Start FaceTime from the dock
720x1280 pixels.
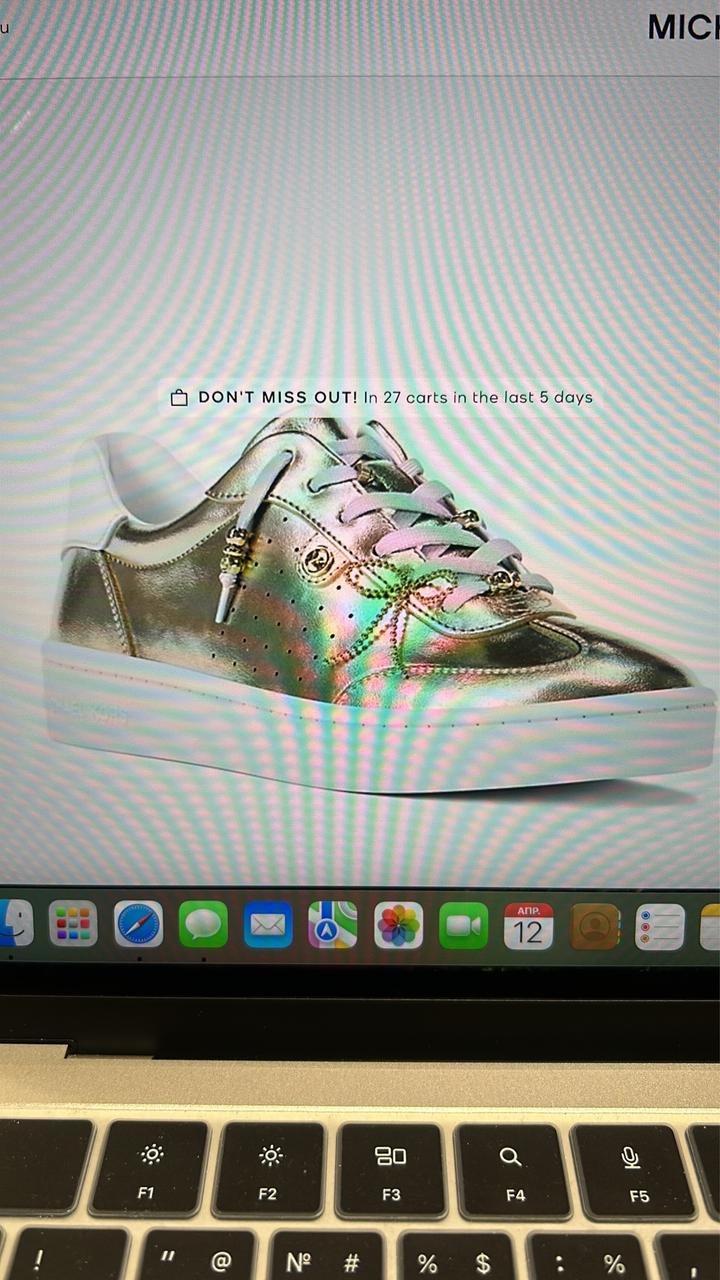pyautogui.click(x=464, y=926)
